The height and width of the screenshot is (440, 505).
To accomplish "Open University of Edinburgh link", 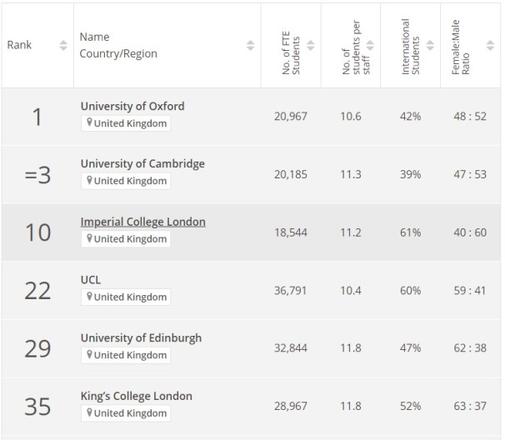I will [x=141, y=338].
